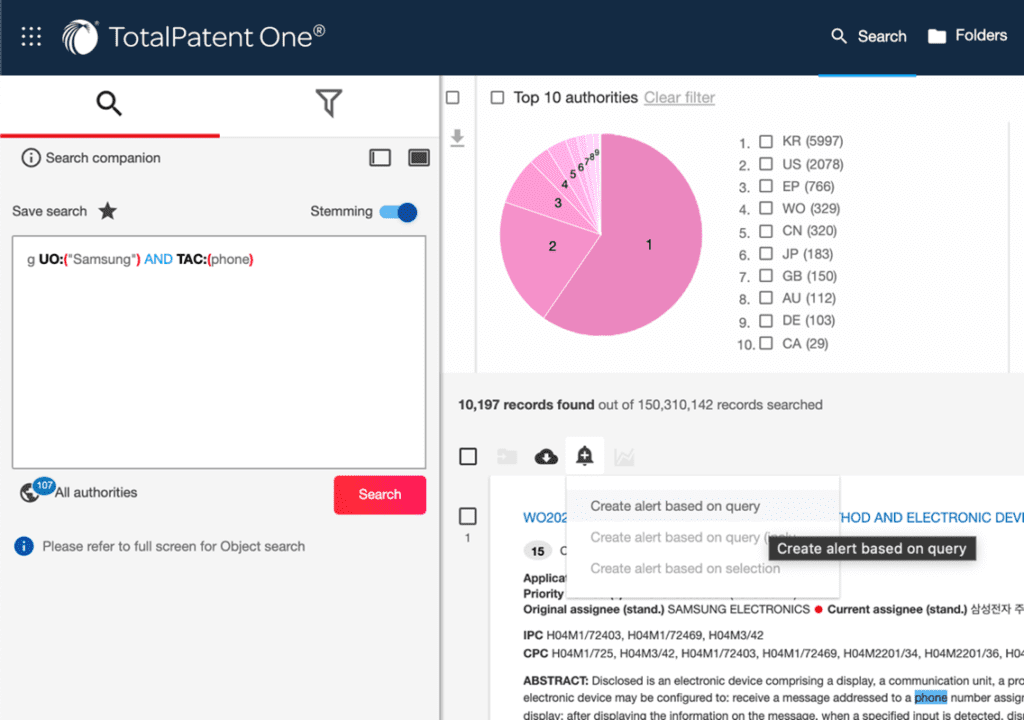Check the CA (29) authority box
This screenshot has width=1024, height=720.
(766, 343)
